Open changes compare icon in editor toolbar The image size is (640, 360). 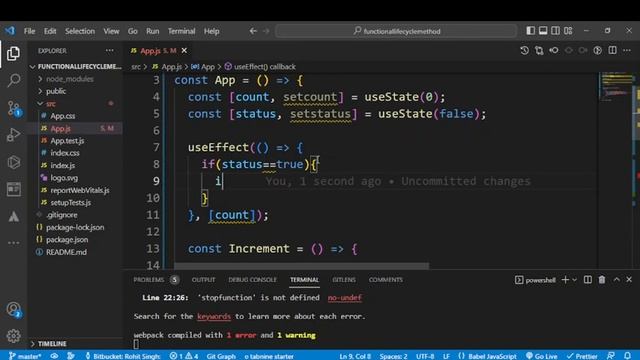click(539, 50)
